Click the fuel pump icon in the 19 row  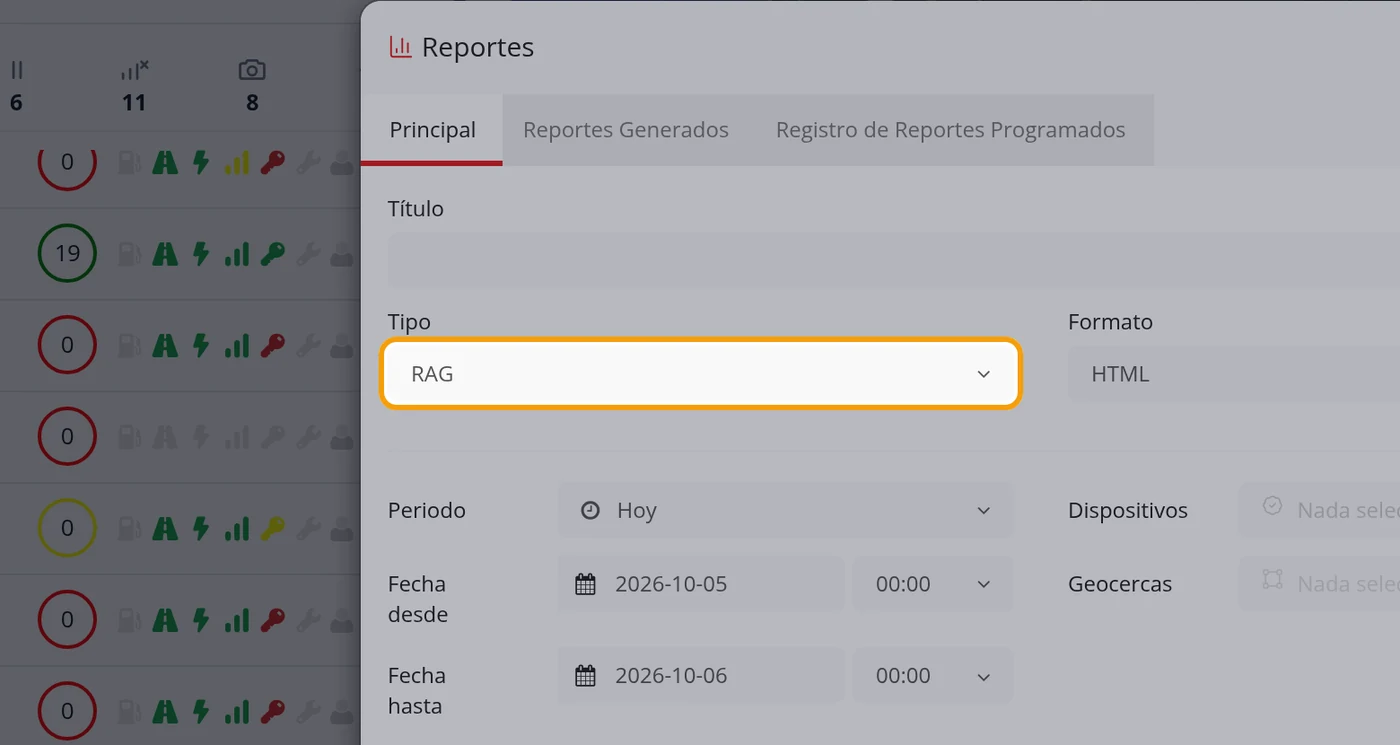coord(129,254)
